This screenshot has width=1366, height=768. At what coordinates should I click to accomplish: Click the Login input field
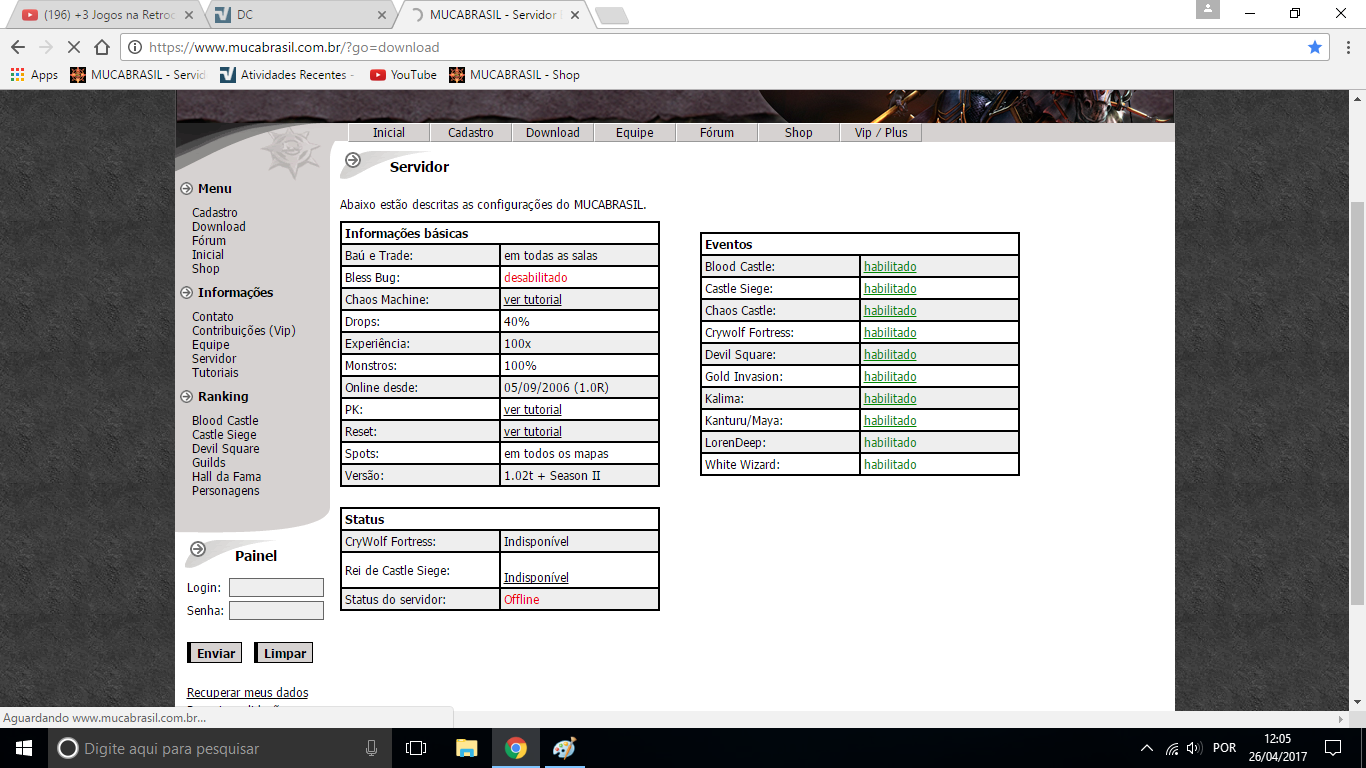276,588
